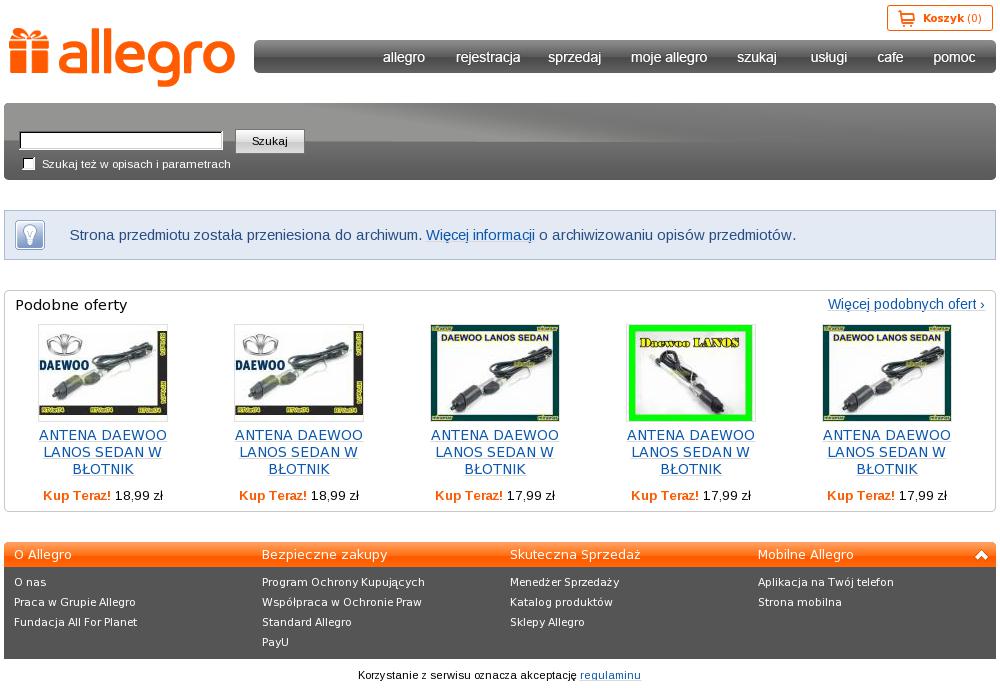Screen dimensions: 1000x695
Task: Open Praca w Grupie Allegro link
Action: pyautogui.click(x=75, y=602)
